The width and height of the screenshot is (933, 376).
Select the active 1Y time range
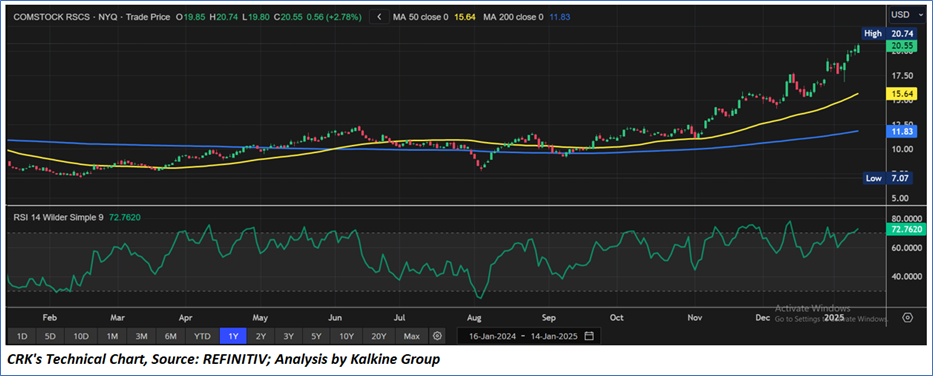click(x=233, y=336)
